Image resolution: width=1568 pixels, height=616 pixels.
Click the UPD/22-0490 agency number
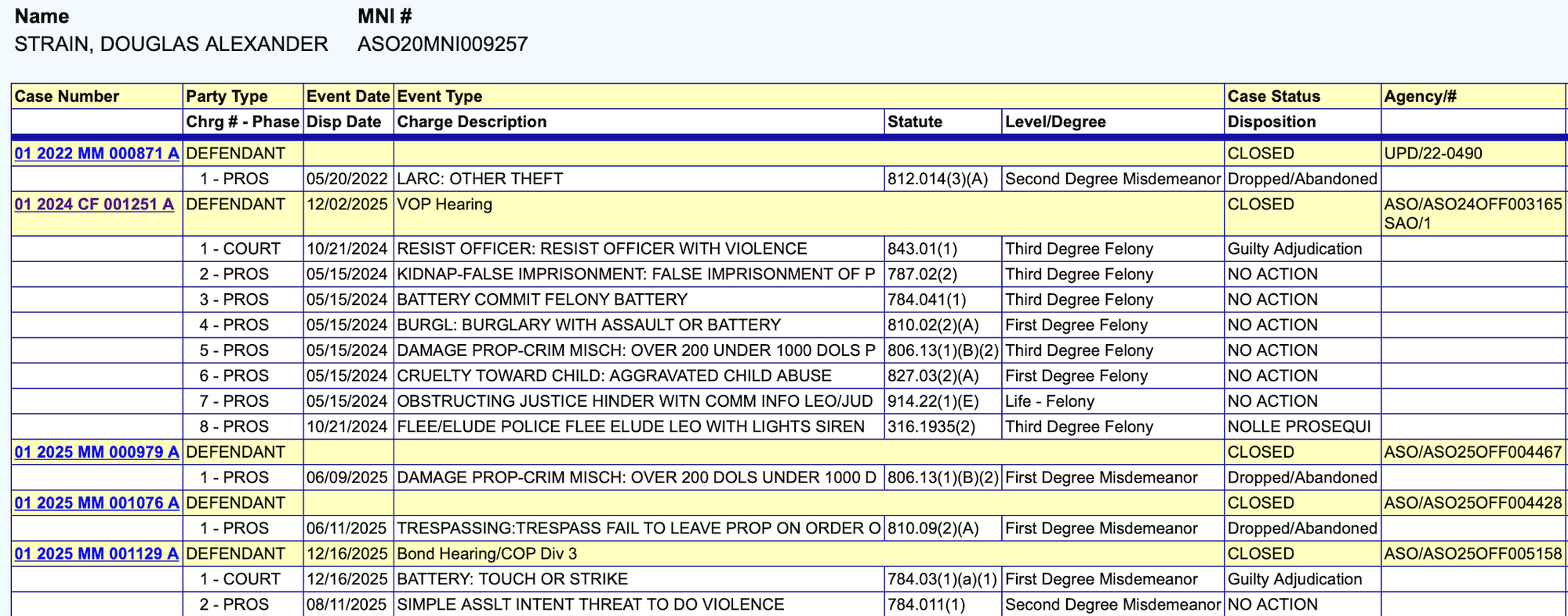[1432, 154]
